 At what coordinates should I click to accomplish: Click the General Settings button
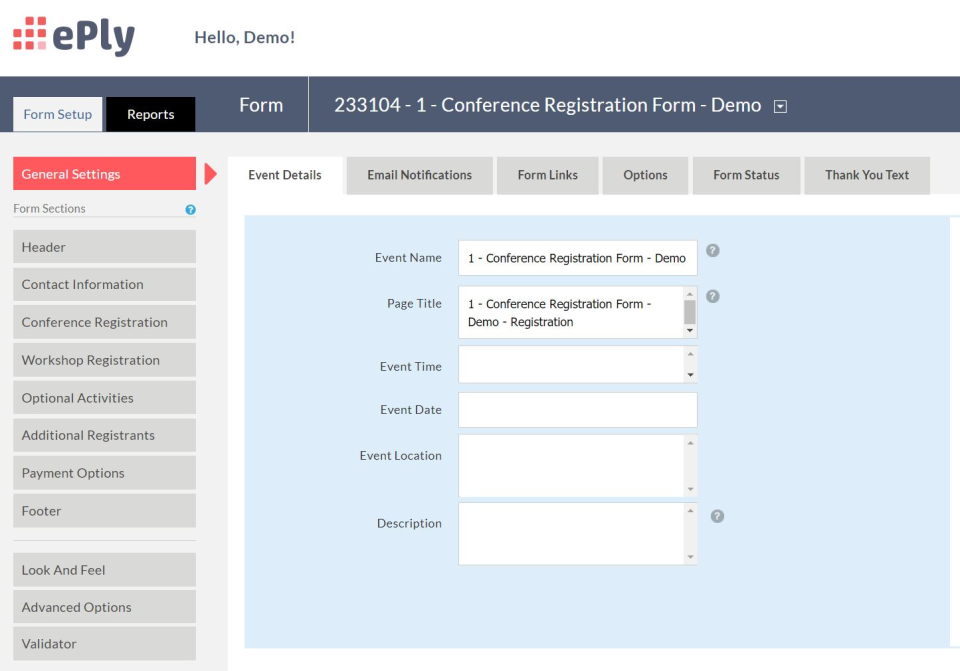click(105, 174)
